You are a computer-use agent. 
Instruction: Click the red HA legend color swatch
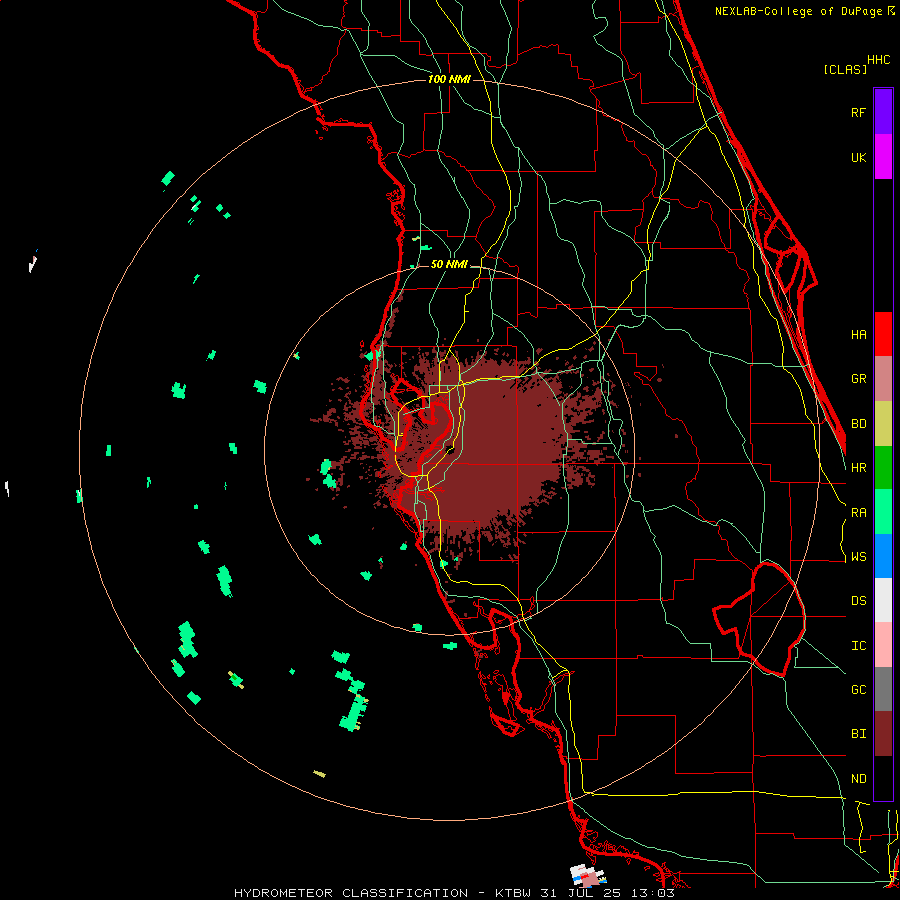883,334
